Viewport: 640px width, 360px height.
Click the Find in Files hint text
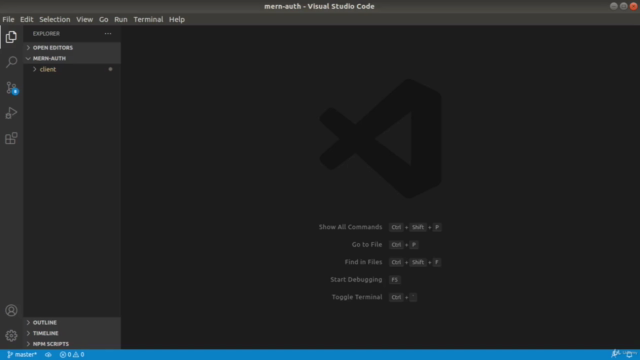(x=363, y=262)
